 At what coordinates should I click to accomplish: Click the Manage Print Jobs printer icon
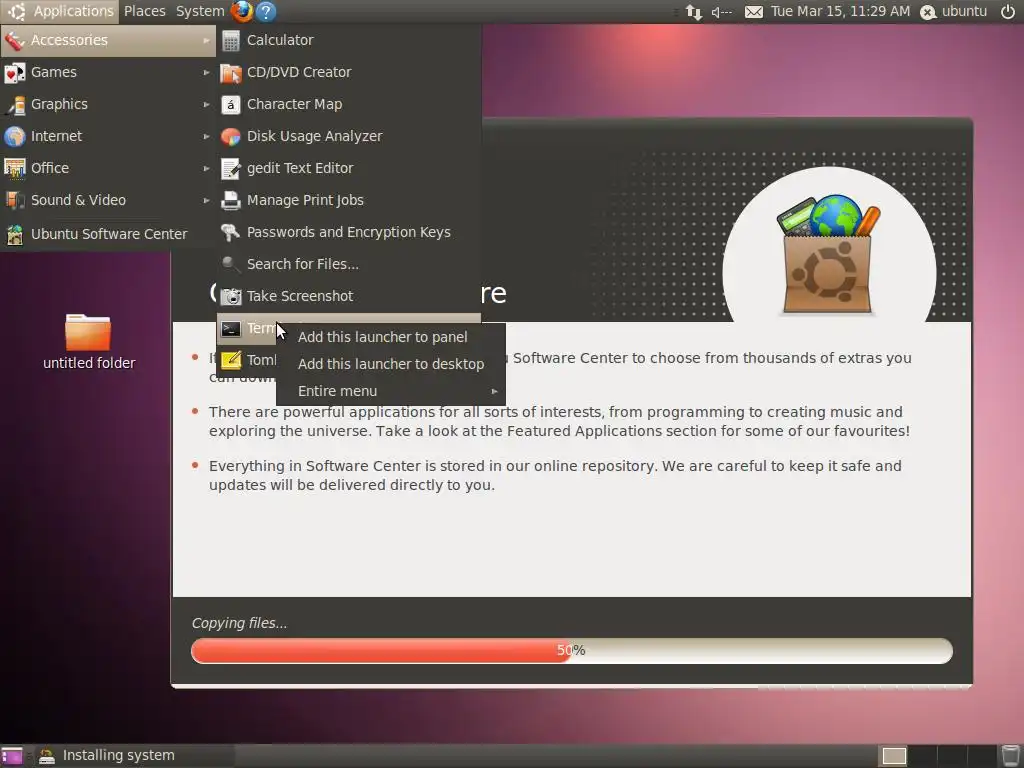coord(231,200)
